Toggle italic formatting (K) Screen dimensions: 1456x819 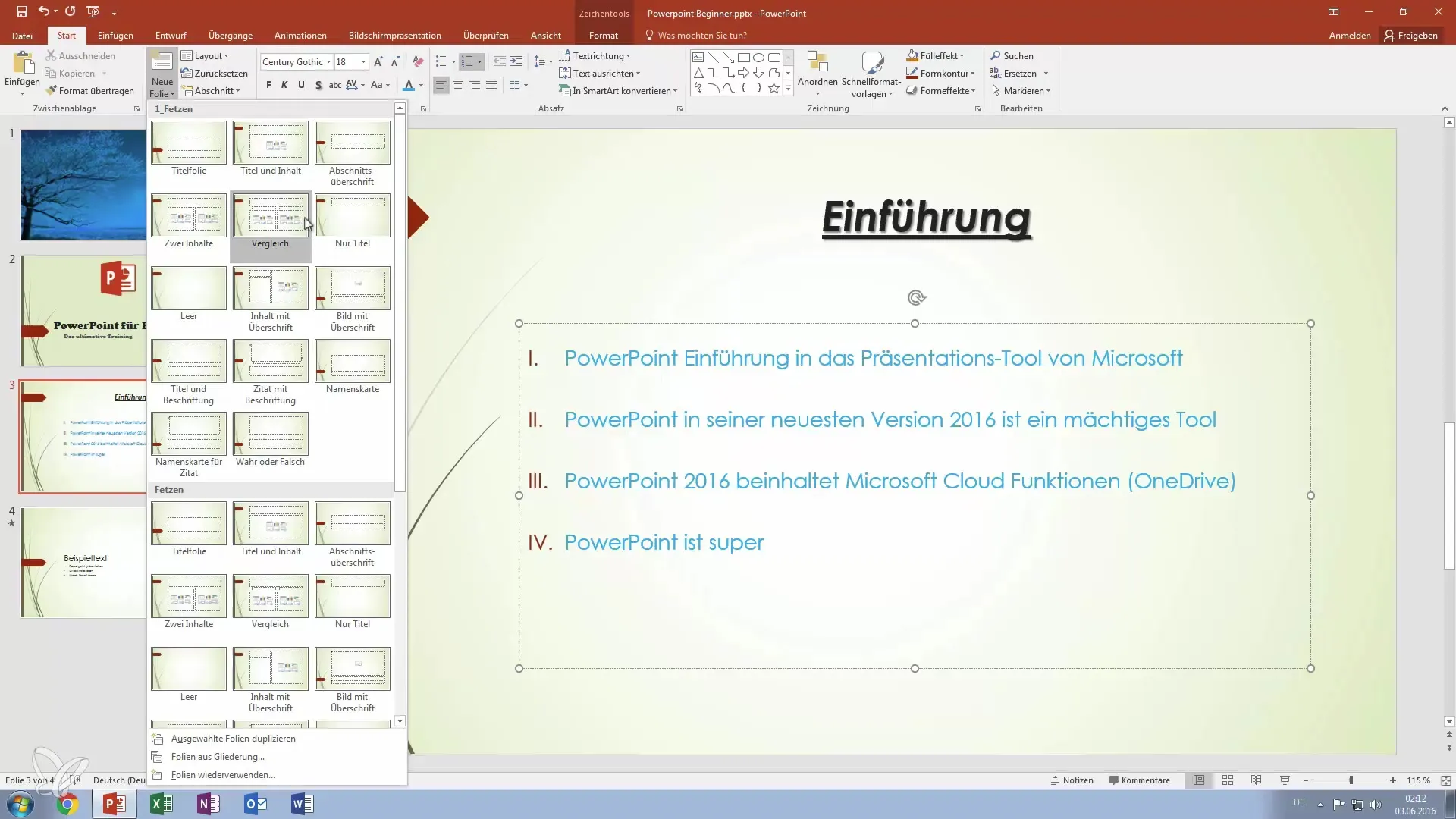coord(284,85)
